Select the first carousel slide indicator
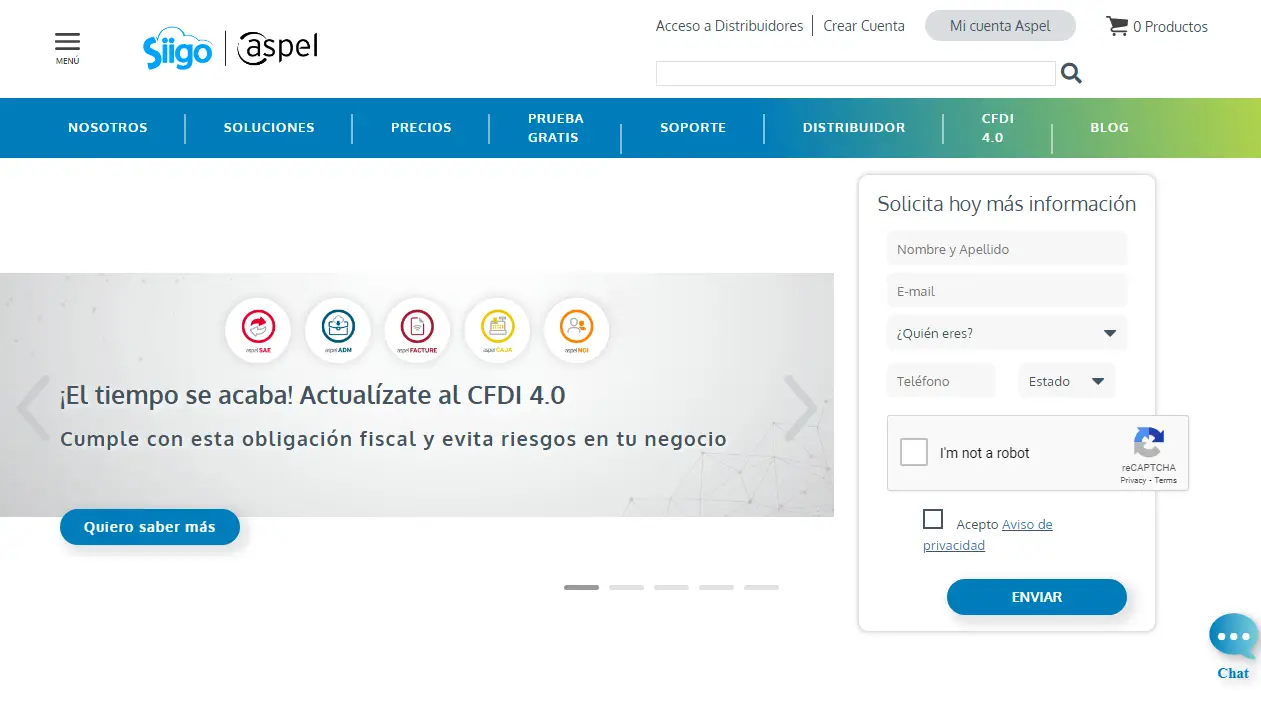The image size is (1261, 710). pos(581,587)
